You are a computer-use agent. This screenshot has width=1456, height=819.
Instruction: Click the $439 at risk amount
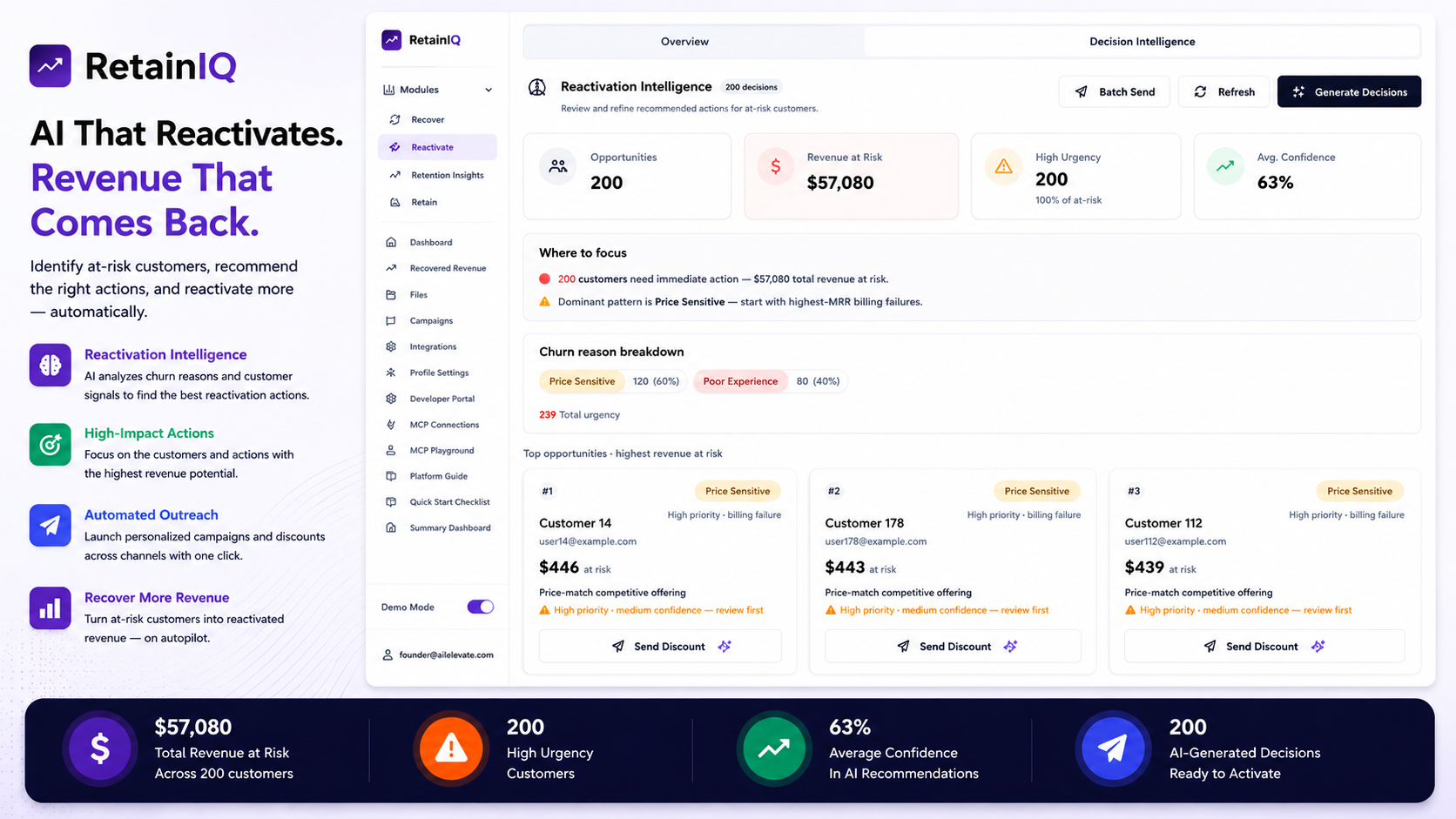coord(1160,567)
